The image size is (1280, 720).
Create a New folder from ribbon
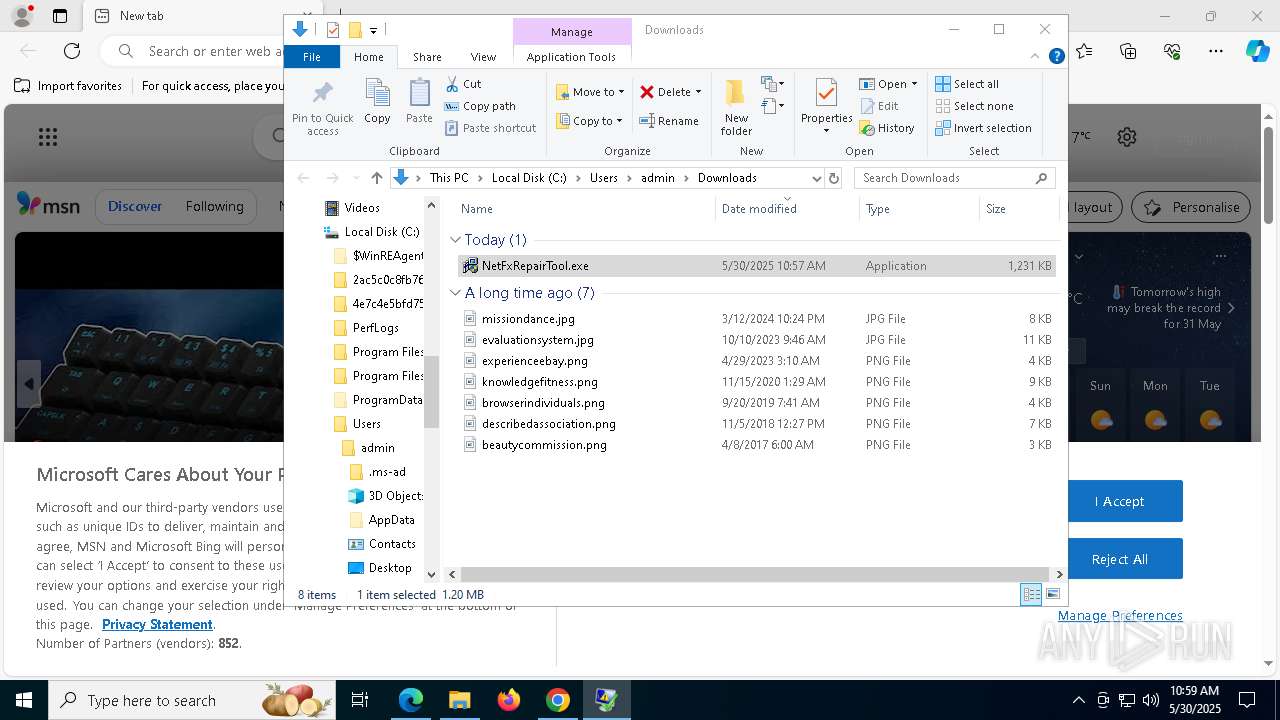[x=736, y=107]
